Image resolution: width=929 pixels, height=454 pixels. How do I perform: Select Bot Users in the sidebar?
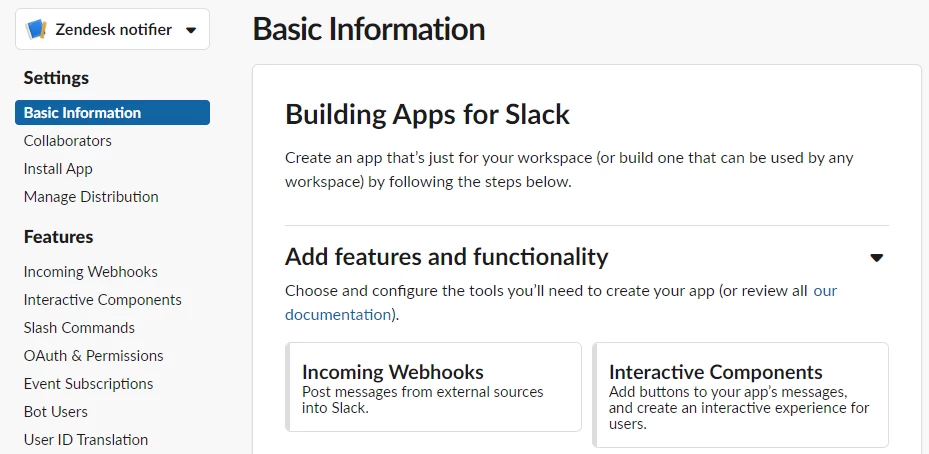(56, 412)
